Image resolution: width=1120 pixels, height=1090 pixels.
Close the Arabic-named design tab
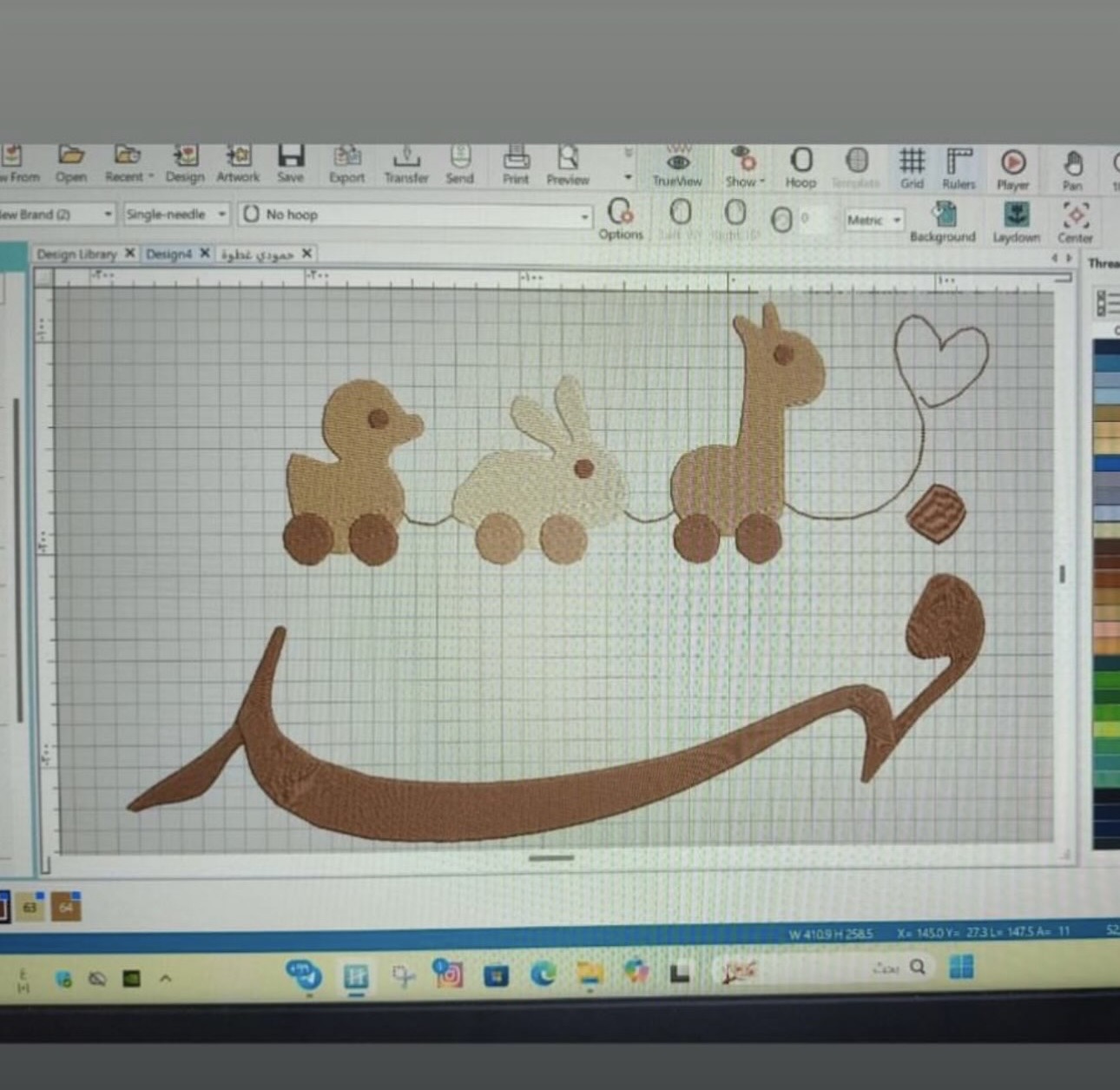(x=306, y=254)
